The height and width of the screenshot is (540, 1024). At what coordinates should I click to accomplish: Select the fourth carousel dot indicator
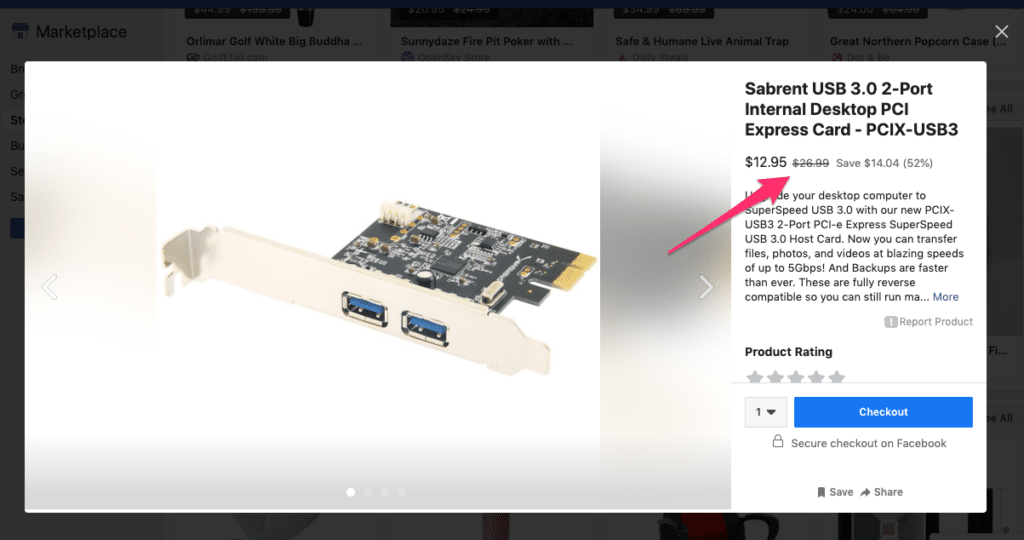[401, 492]
